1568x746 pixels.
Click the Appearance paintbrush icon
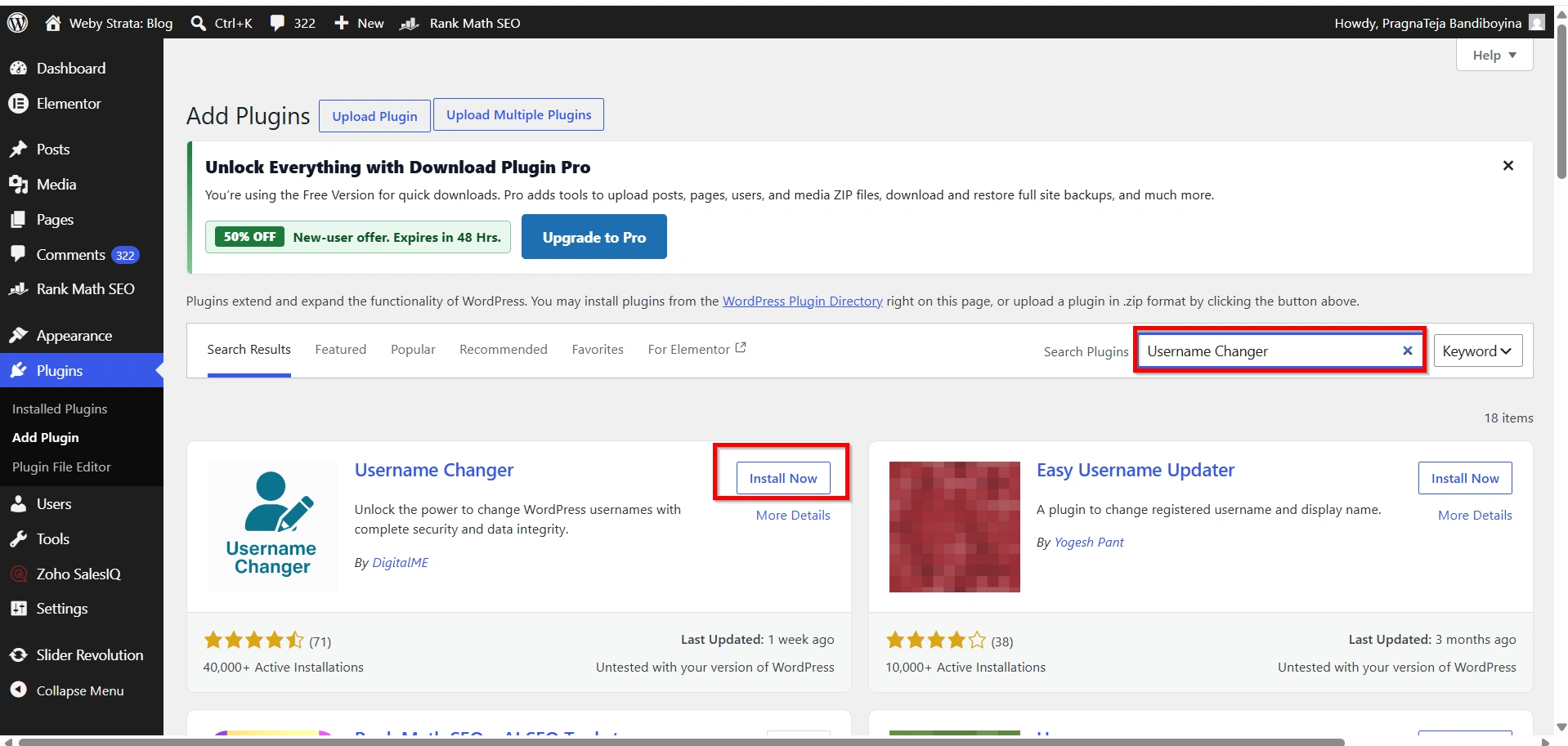(x=18, y=336)
